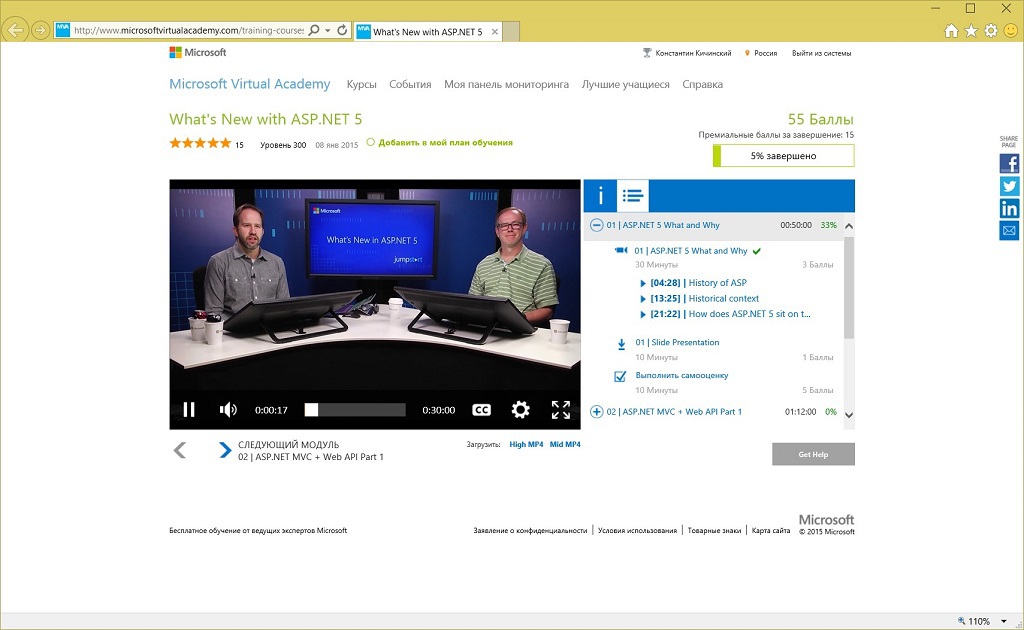Screen dimensions: 1024x630
Task: Go to next module arrow
Action: coord(225,450)
